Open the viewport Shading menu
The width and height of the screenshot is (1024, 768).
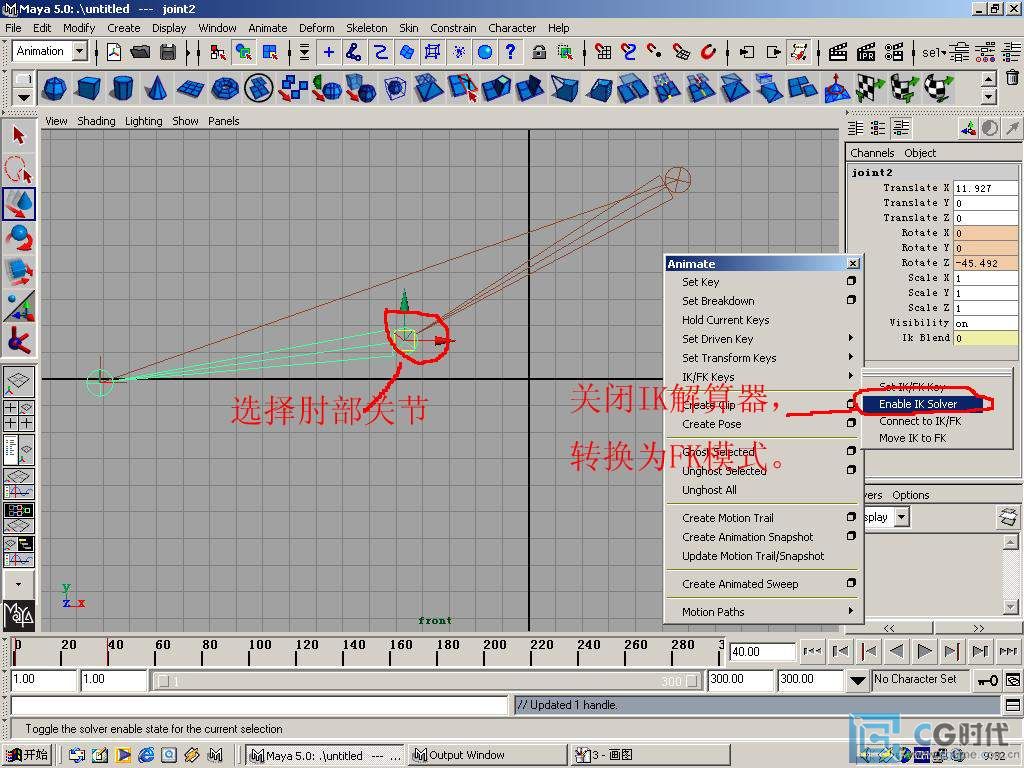[x=96, y=121]
